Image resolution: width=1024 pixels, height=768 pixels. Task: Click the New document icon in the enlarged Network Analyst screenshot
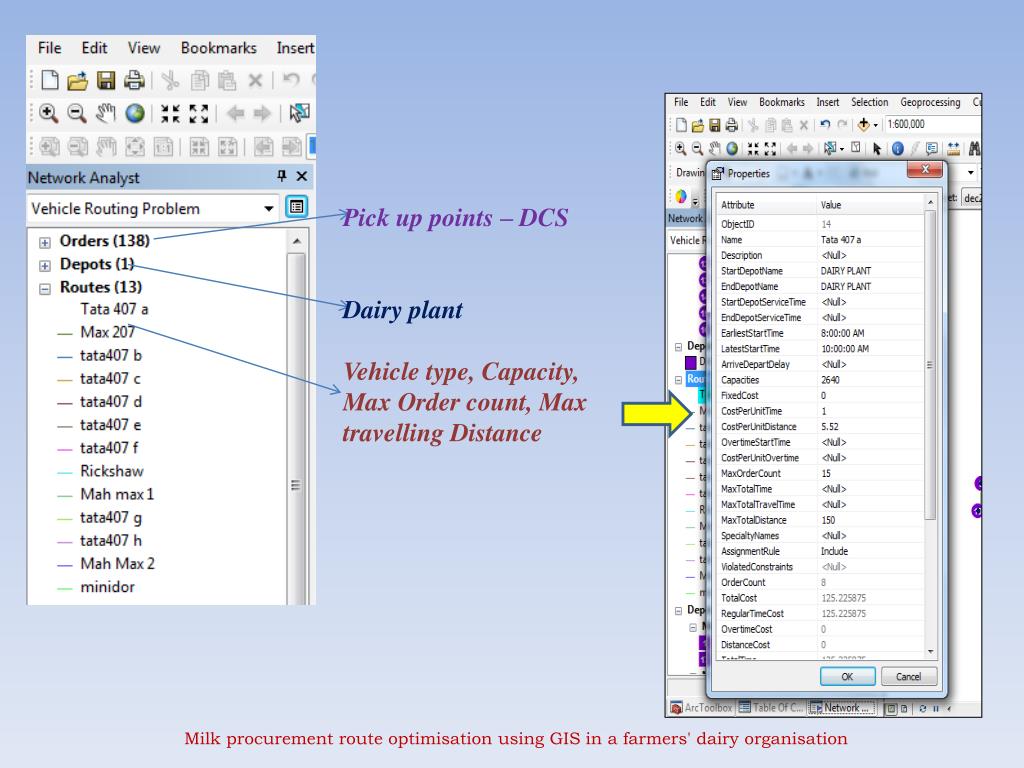pos(50,80)
